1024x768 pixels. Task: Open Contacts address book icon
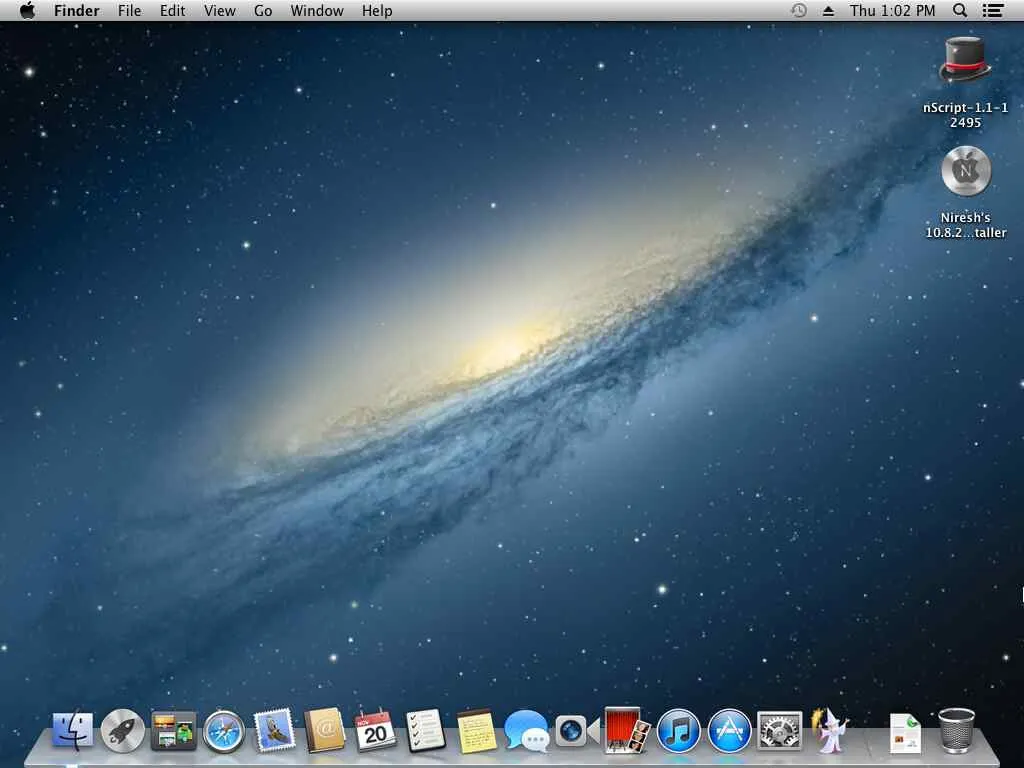click(324, 729)
